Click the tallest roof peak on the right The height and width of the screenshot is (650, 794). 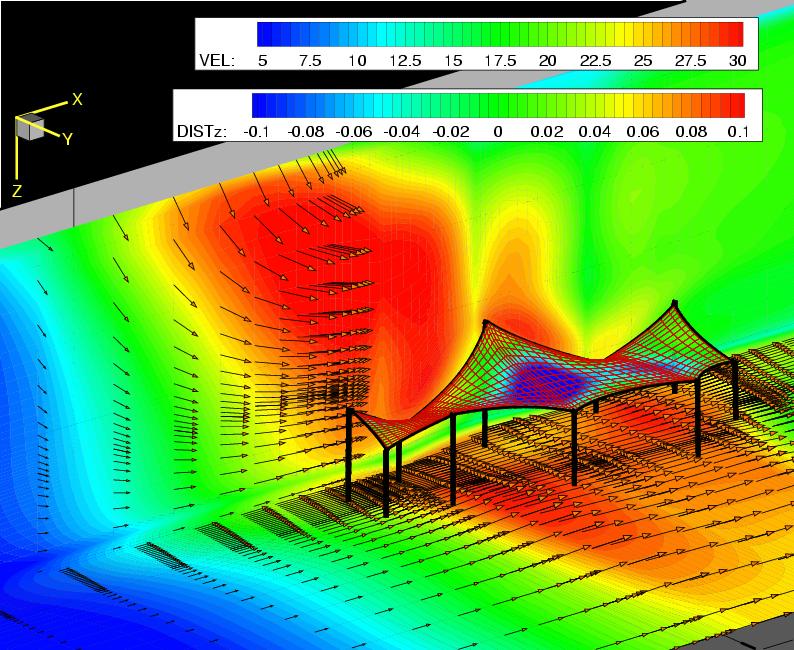point(674,304)
